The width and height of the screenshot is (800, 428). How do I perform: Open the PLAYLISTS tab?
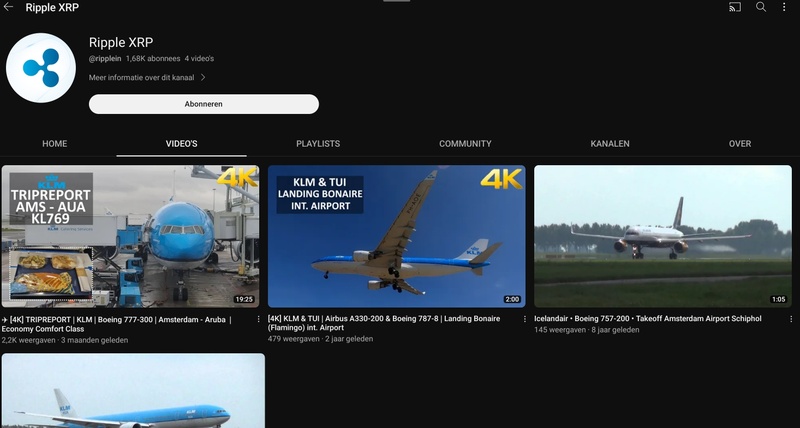(318, 144)
